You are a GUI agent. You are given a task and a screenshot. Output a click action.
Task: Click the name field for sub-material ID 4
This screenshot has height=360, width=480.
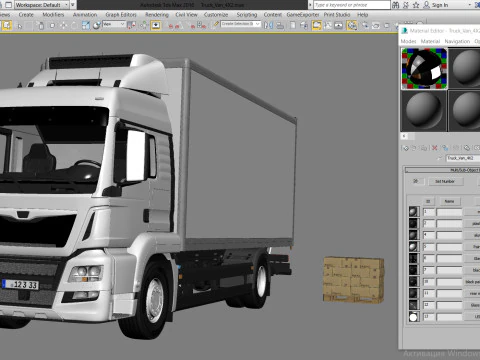click(x=449, y=235)
